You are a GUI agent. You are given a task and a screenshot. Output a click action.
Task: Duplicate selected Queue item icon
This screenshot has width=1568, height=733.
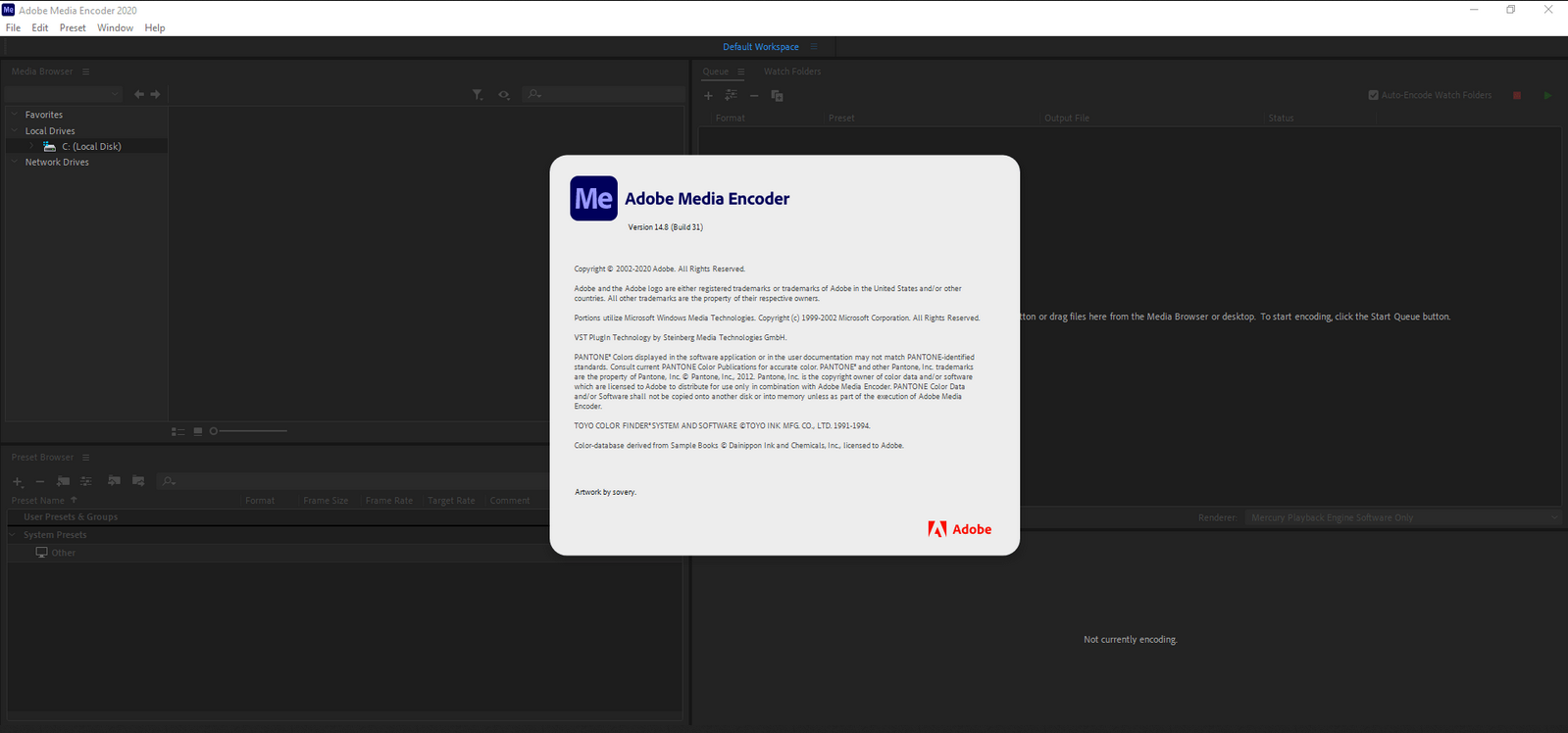(x=777, y=95)
